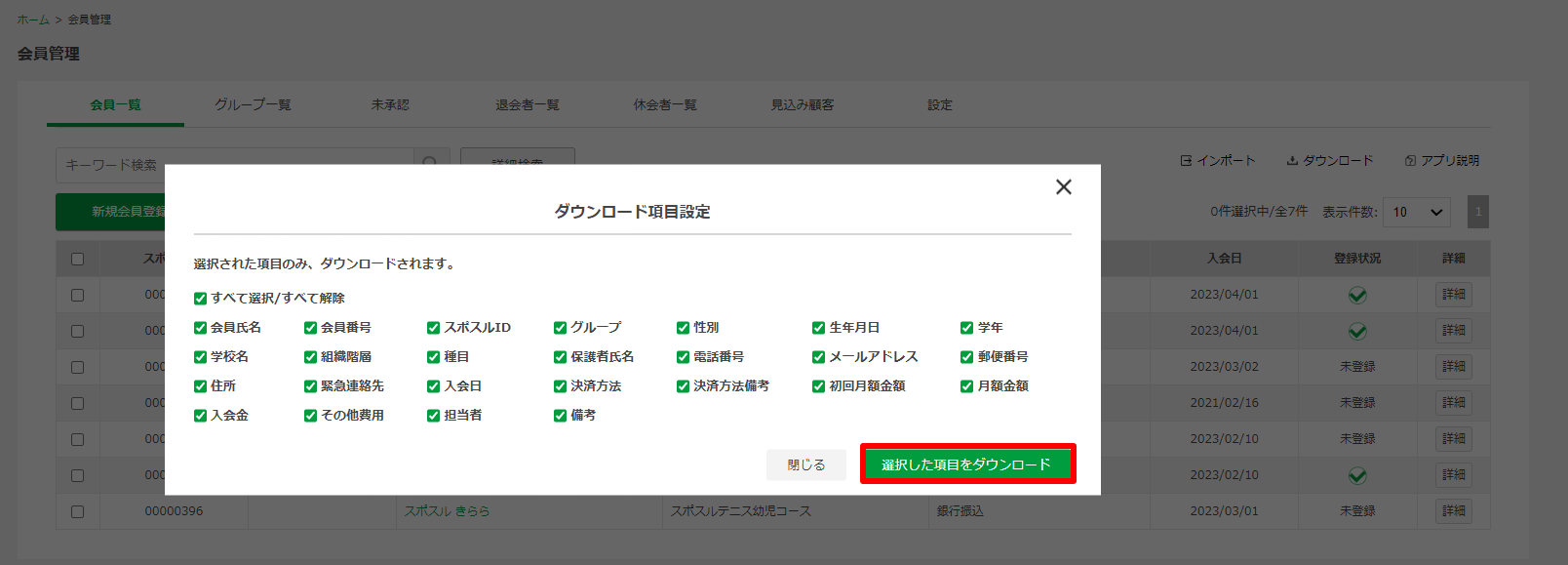This screenshot has height=565, width=1568.
Task: Uncheck the 決済方法備考 checkbox
Action: pyautogui.click(x=683, y=386)
